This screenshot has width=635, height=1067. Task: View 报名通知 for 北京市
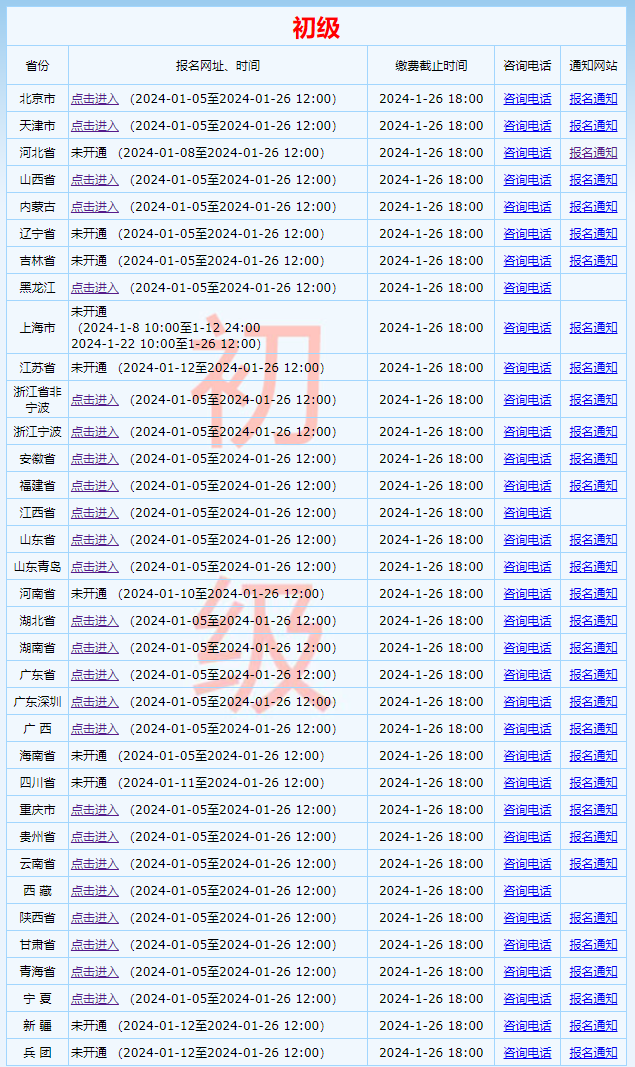pyautogui.click(x=593, y=99)
